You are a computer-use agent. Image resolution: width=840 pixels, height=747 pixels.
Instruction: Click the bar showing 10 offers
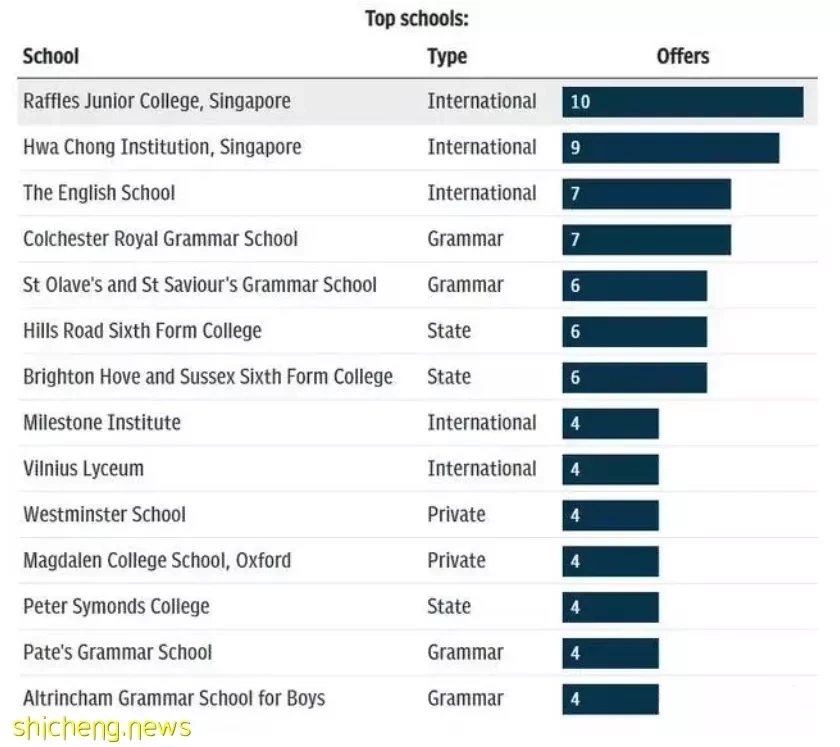pyautogui.click(x=682, y=102)
